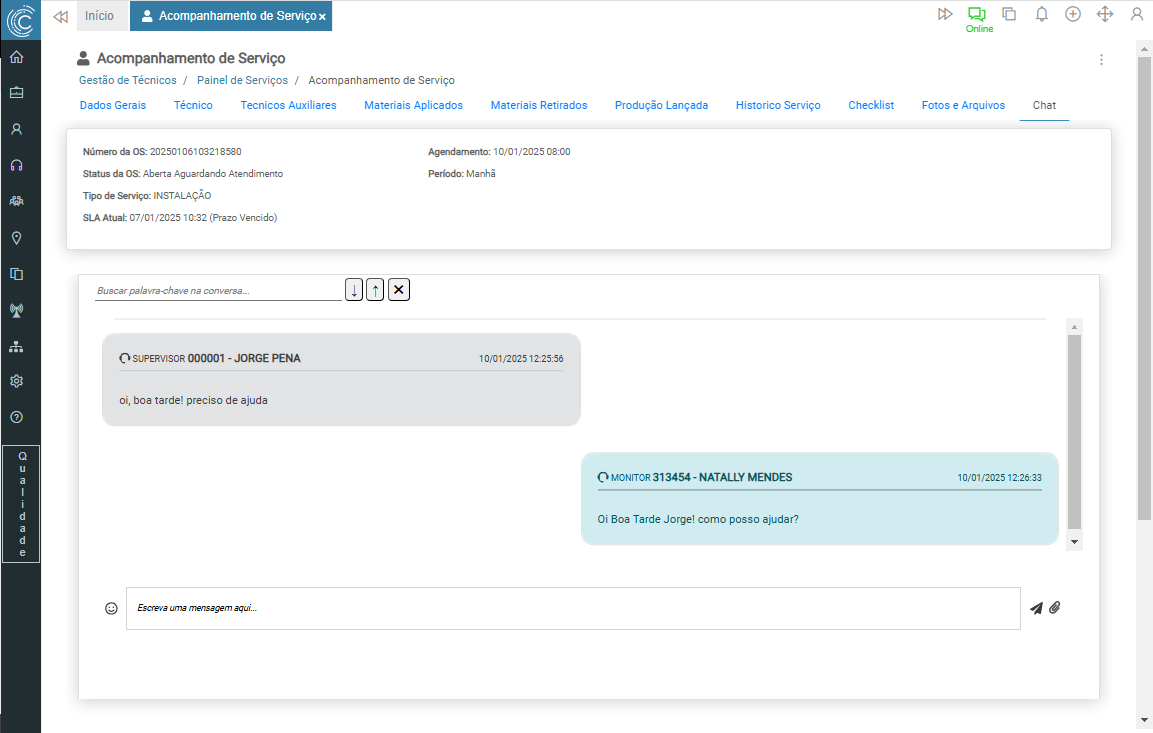Switch to the Checklist tab
The image size is (1153, 733).
tap(871, 105)
